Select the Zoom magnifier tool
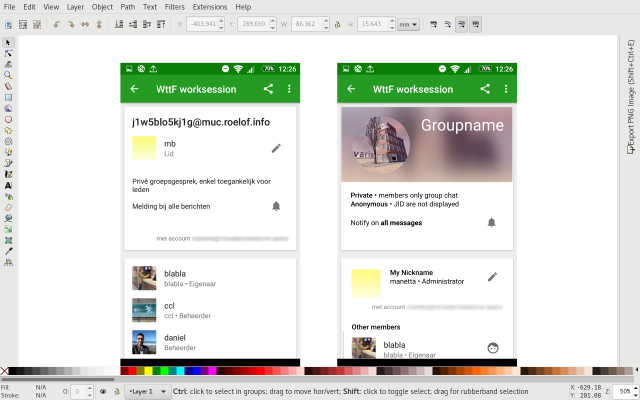640x400 pixels. [x=8, y=75]
